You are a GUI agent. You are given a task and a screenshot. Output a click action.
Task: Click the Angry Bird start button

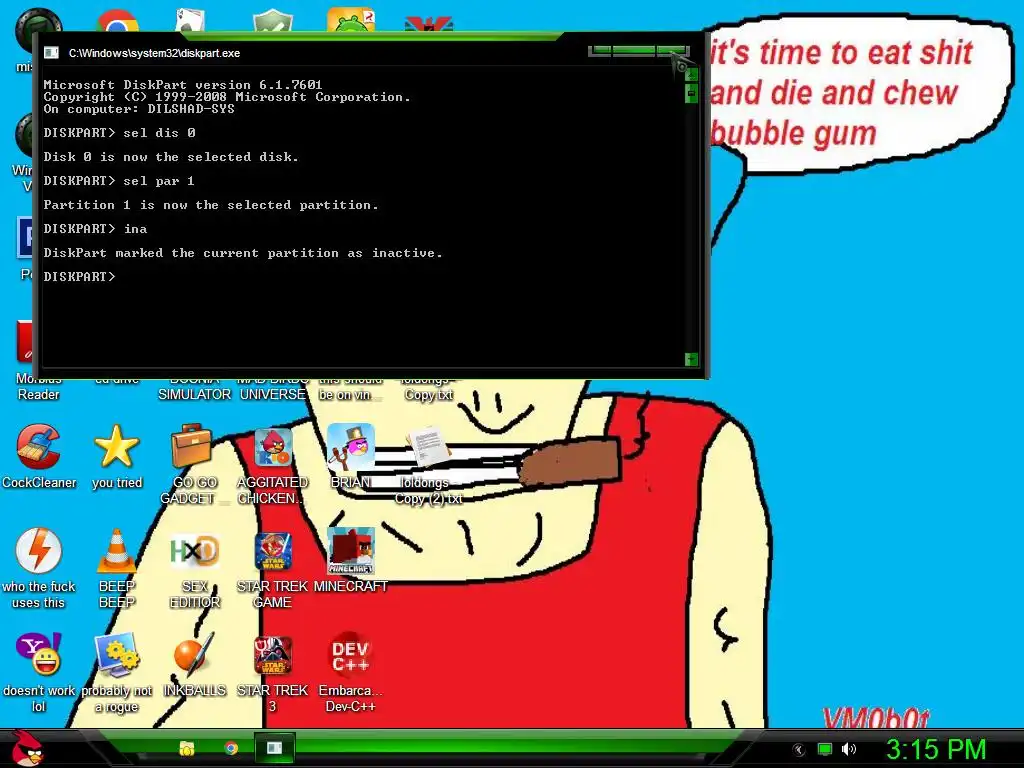click(27, 748)
